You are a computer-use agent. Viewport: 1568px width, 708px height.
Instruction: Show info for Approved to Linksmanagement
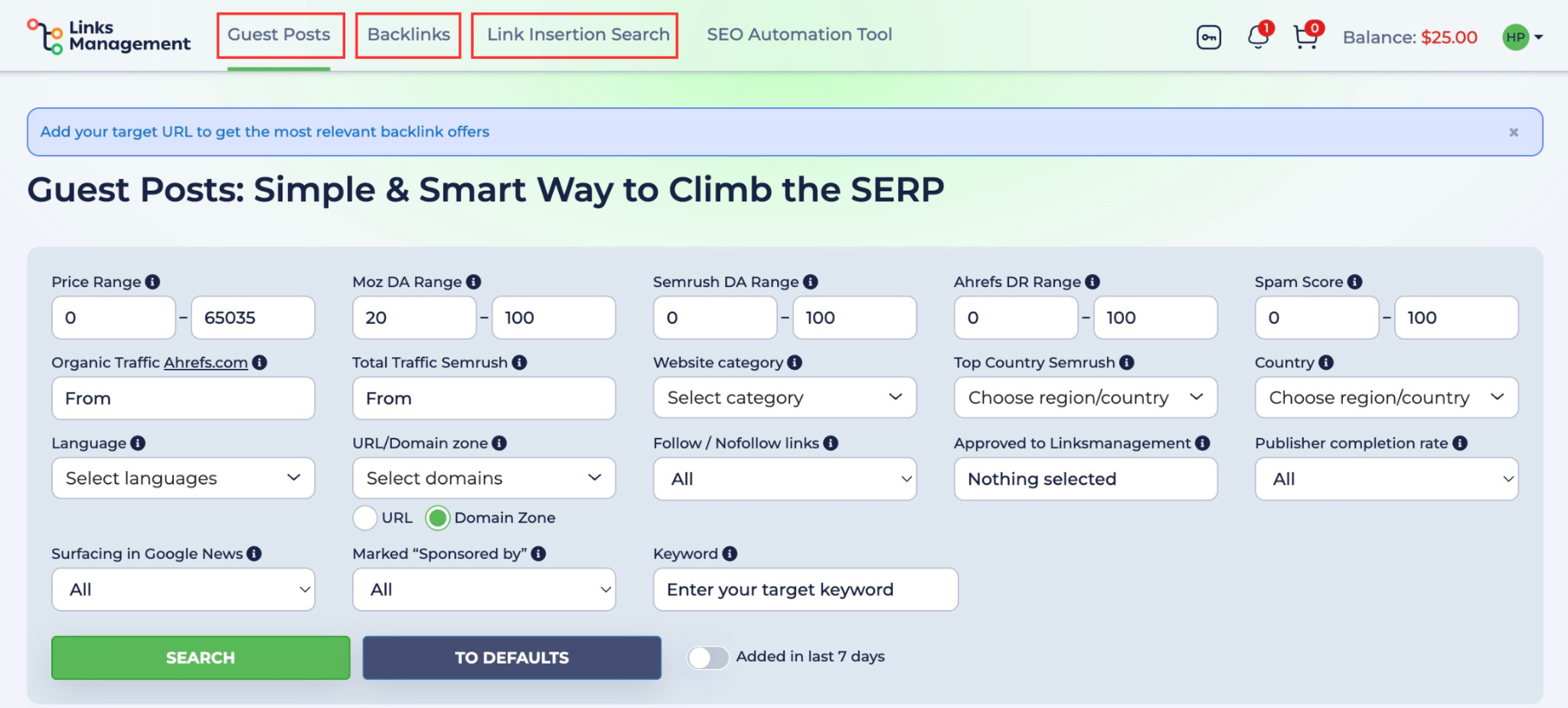pos(1203,442)
